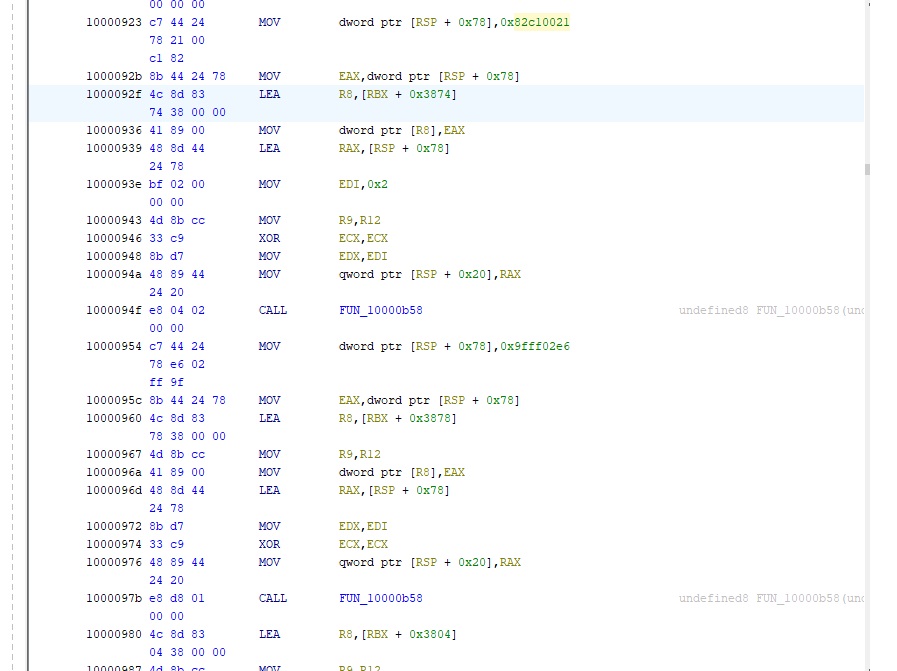Select address 10000936
This screenshot has height=671, width=897.
tap(113, 130)
